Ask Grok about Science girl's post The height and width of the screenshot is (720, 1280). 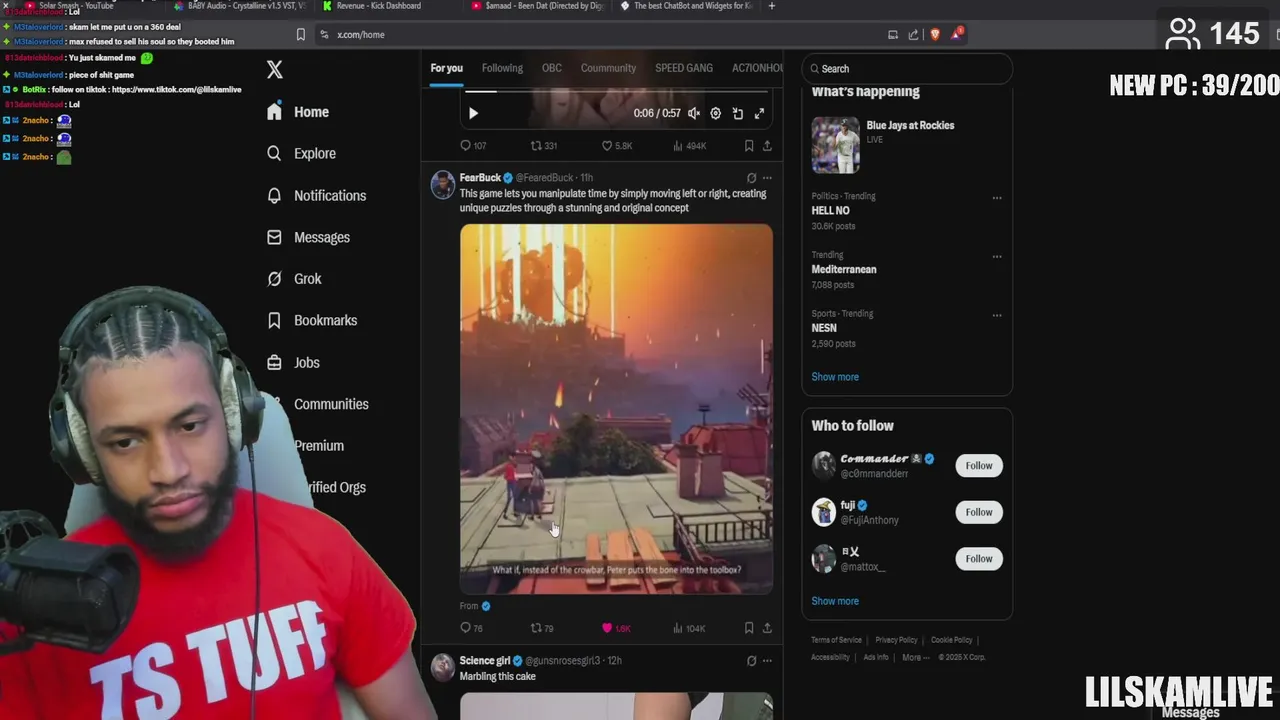click(x=751, y=661)
